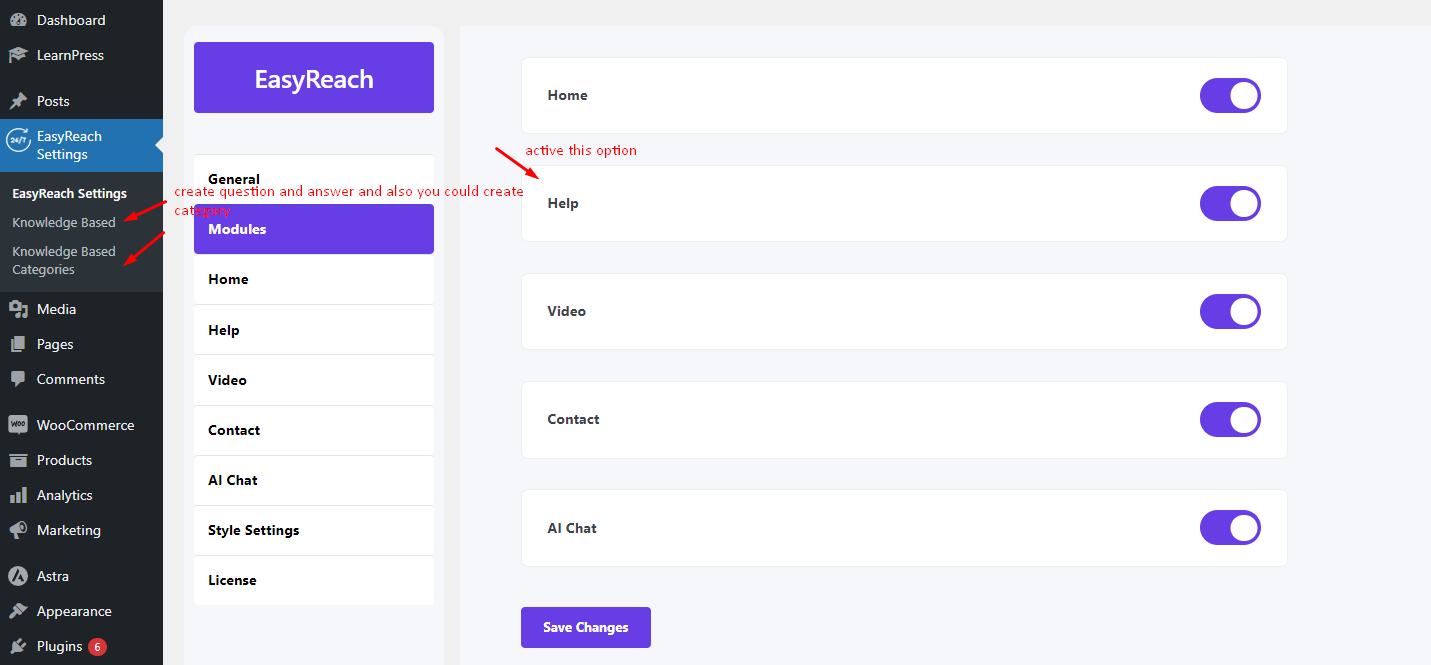Open the Video settings tab

[314, 380]
